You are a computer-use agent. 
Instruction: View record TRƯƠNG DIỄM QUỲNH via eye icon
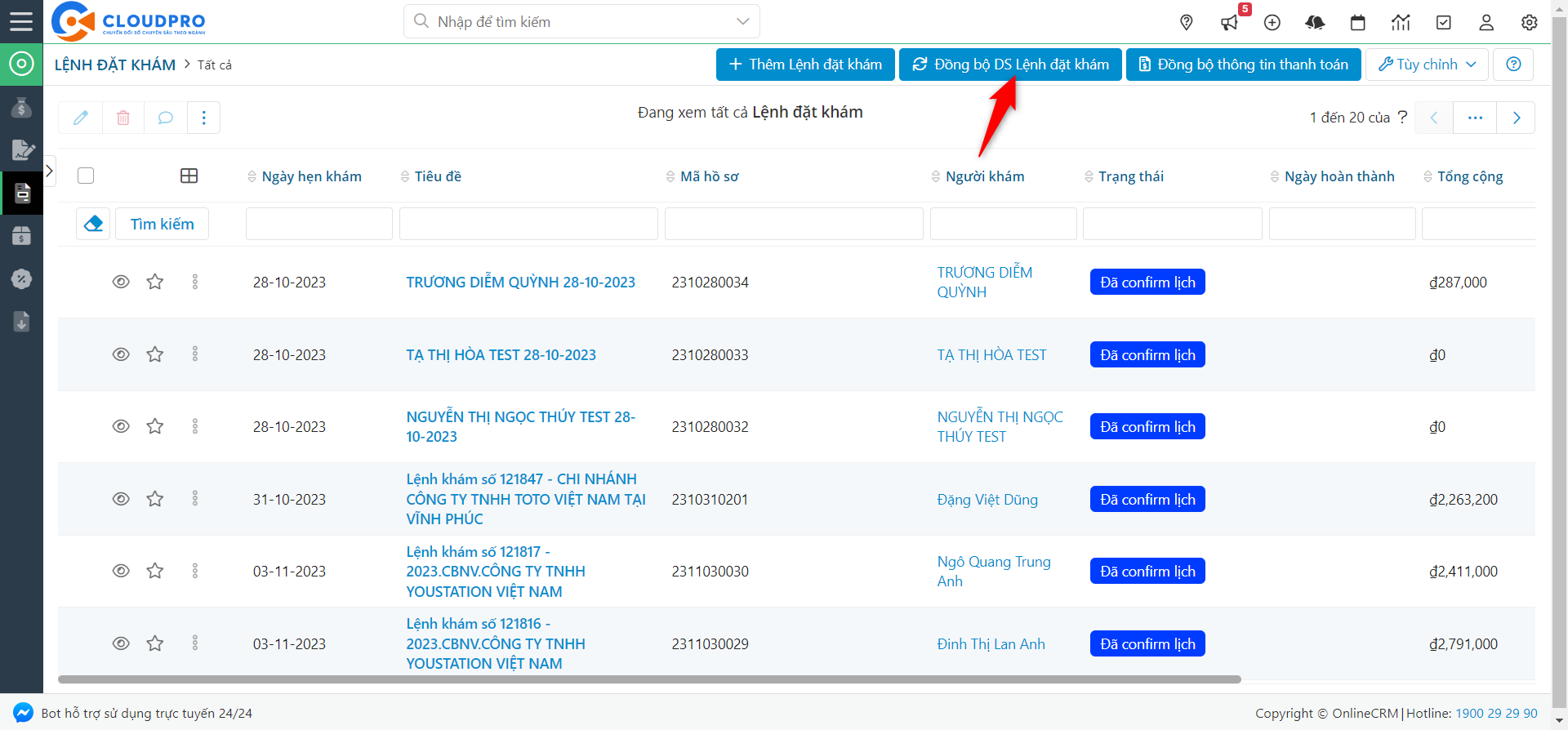[121, 282]
